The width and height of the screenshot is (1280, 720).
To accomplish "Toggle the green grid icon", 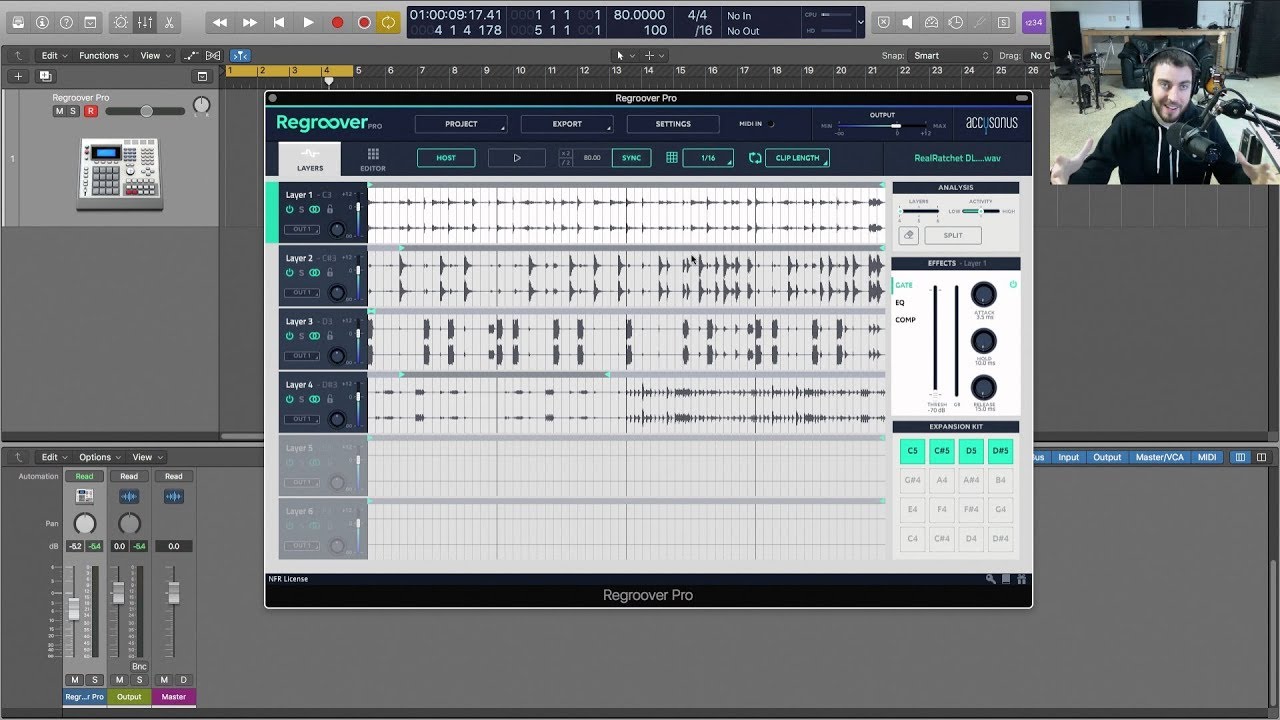I will (671, 158).
